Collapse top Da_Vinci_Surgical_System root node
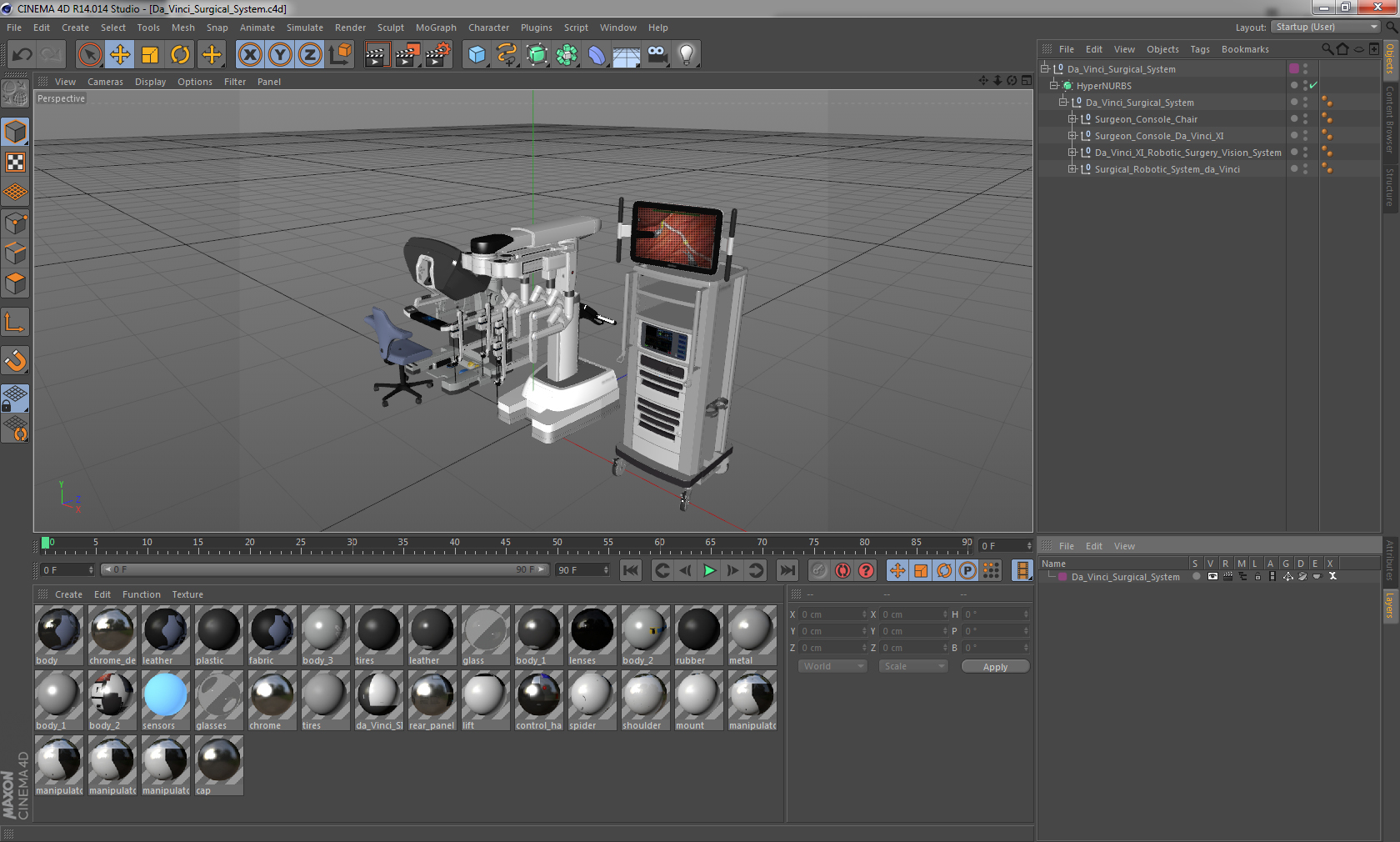The height and width of the screenshot is (842, 1400). click(x=1044, y=68)
